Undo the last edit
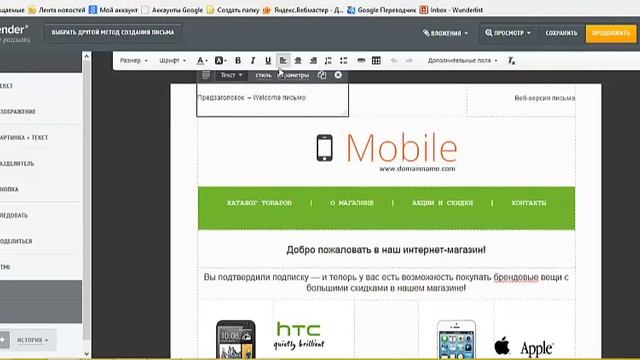The height and width of the screenshot is (360, 640). 394,61
